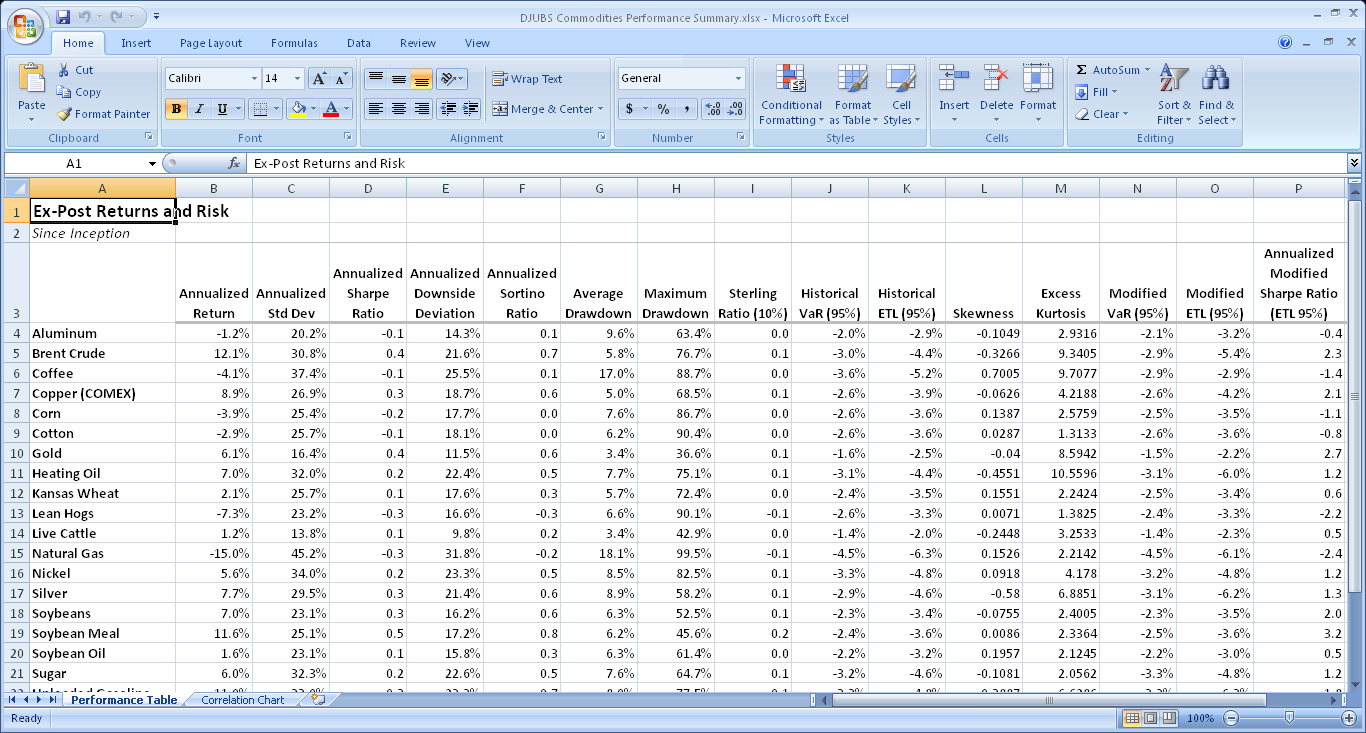Click the Increase Decimal icon

(x=712, y=109)
